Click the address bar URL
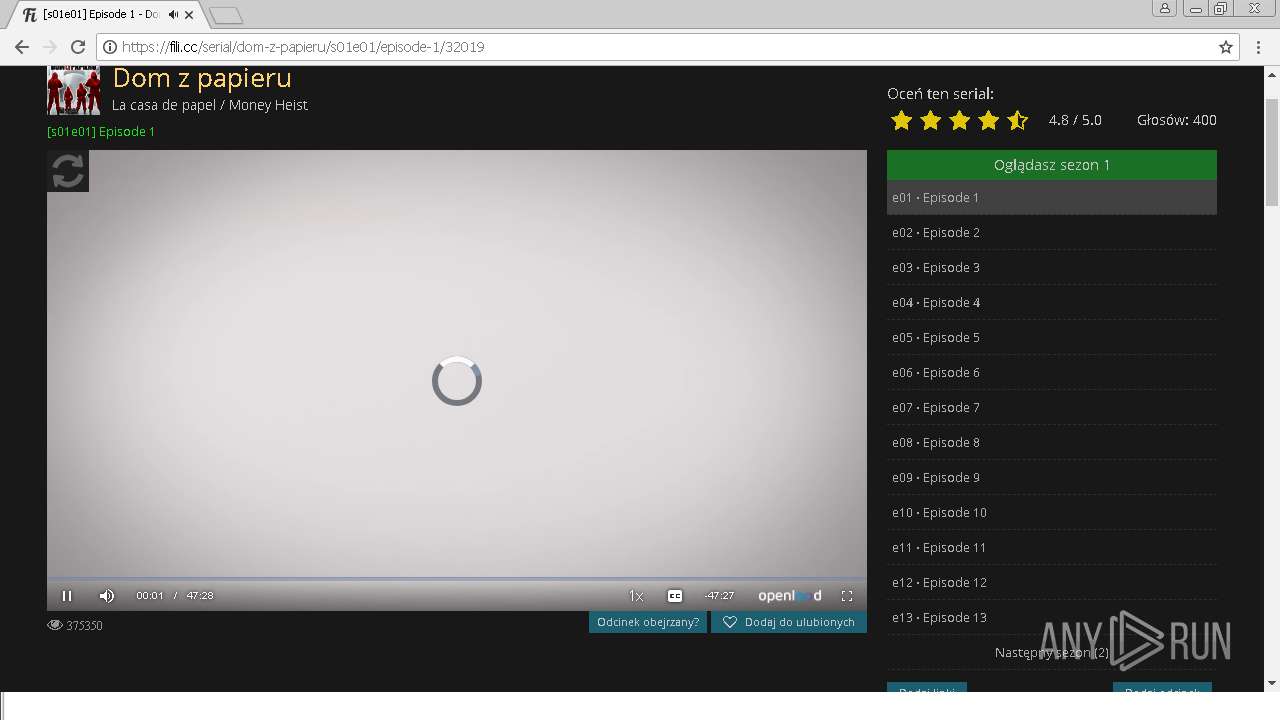 (x=303, y=47)
